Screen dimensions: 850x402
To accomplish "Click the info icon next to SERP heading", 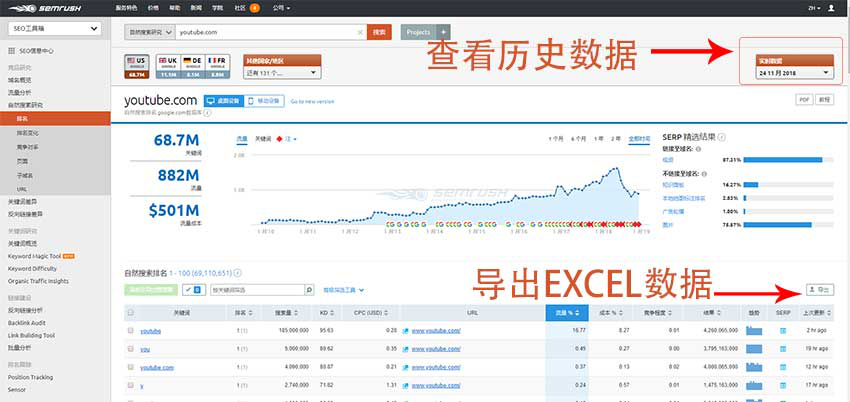I will tap(722, 138).
